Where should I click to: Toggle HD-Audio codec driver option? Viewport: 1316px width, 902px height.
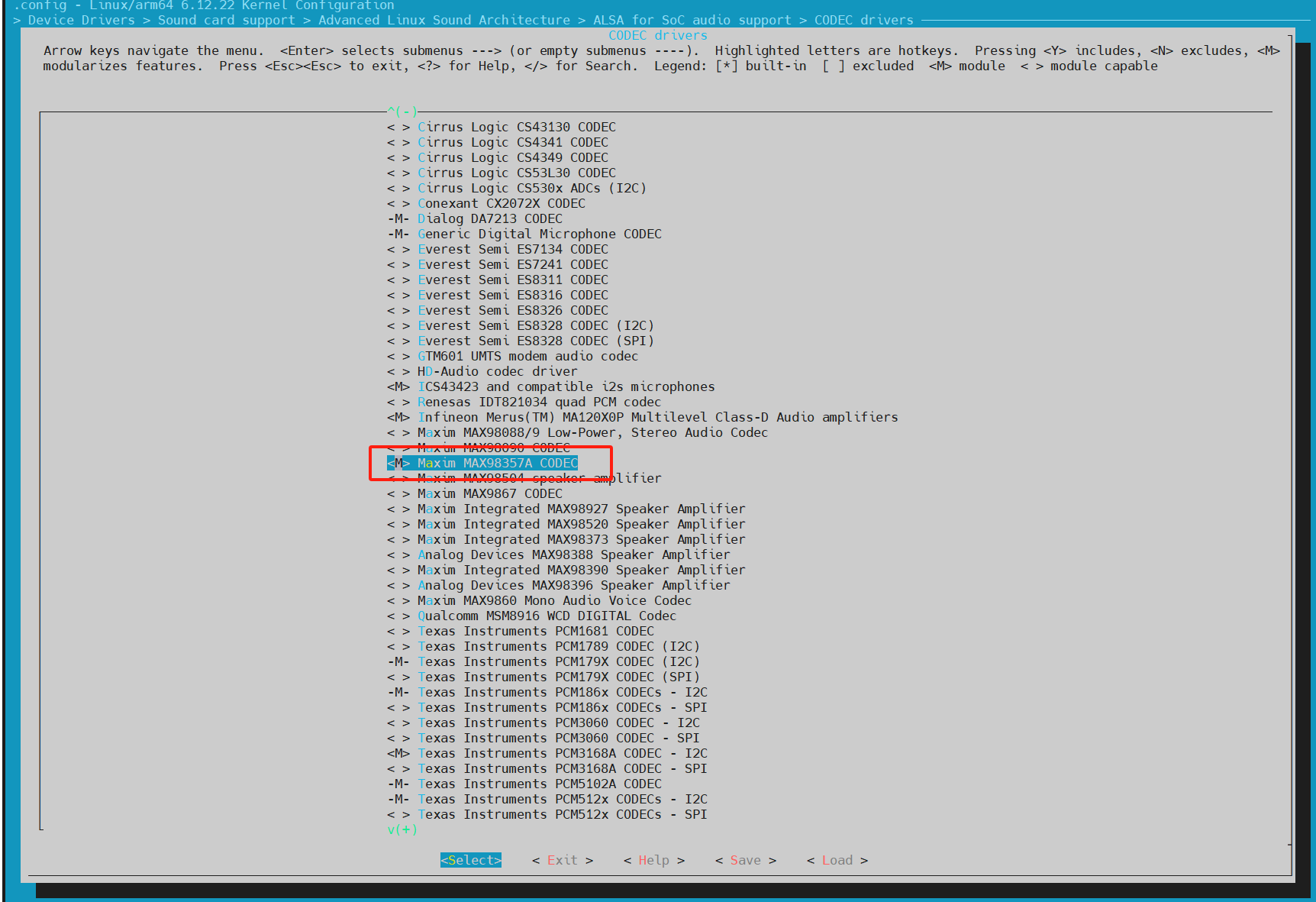click(398, 371)
